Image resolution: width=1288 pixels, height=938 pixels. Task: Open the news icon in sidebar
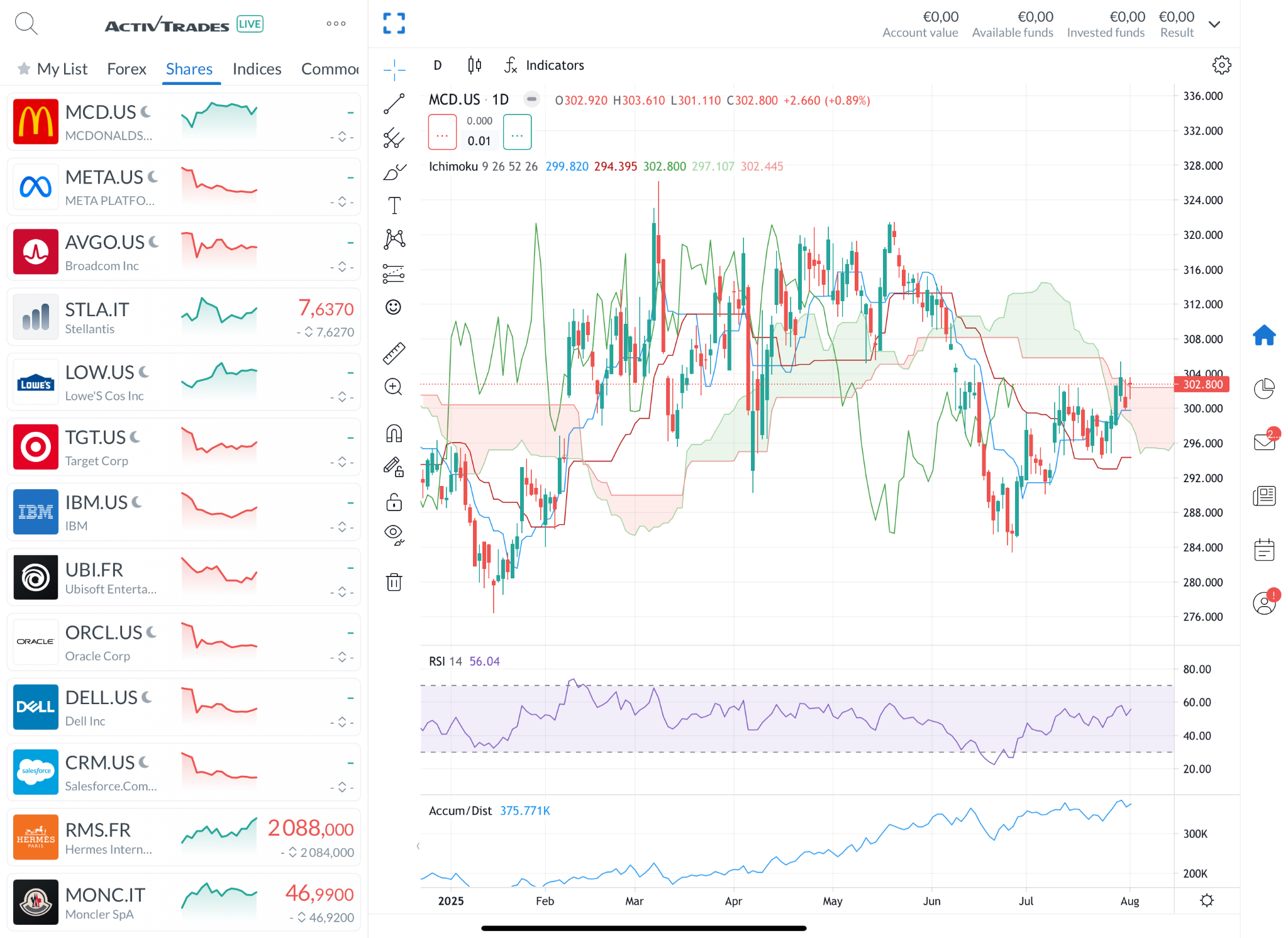[x=1264, y=496]
